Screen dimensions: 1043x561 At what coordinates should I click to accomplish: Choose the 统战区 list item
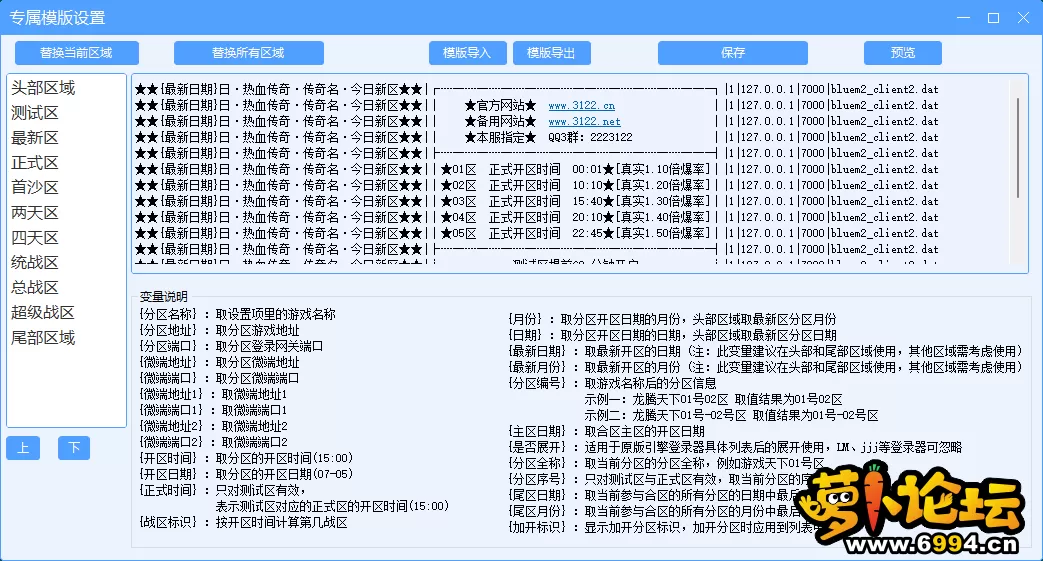[35, 263]
